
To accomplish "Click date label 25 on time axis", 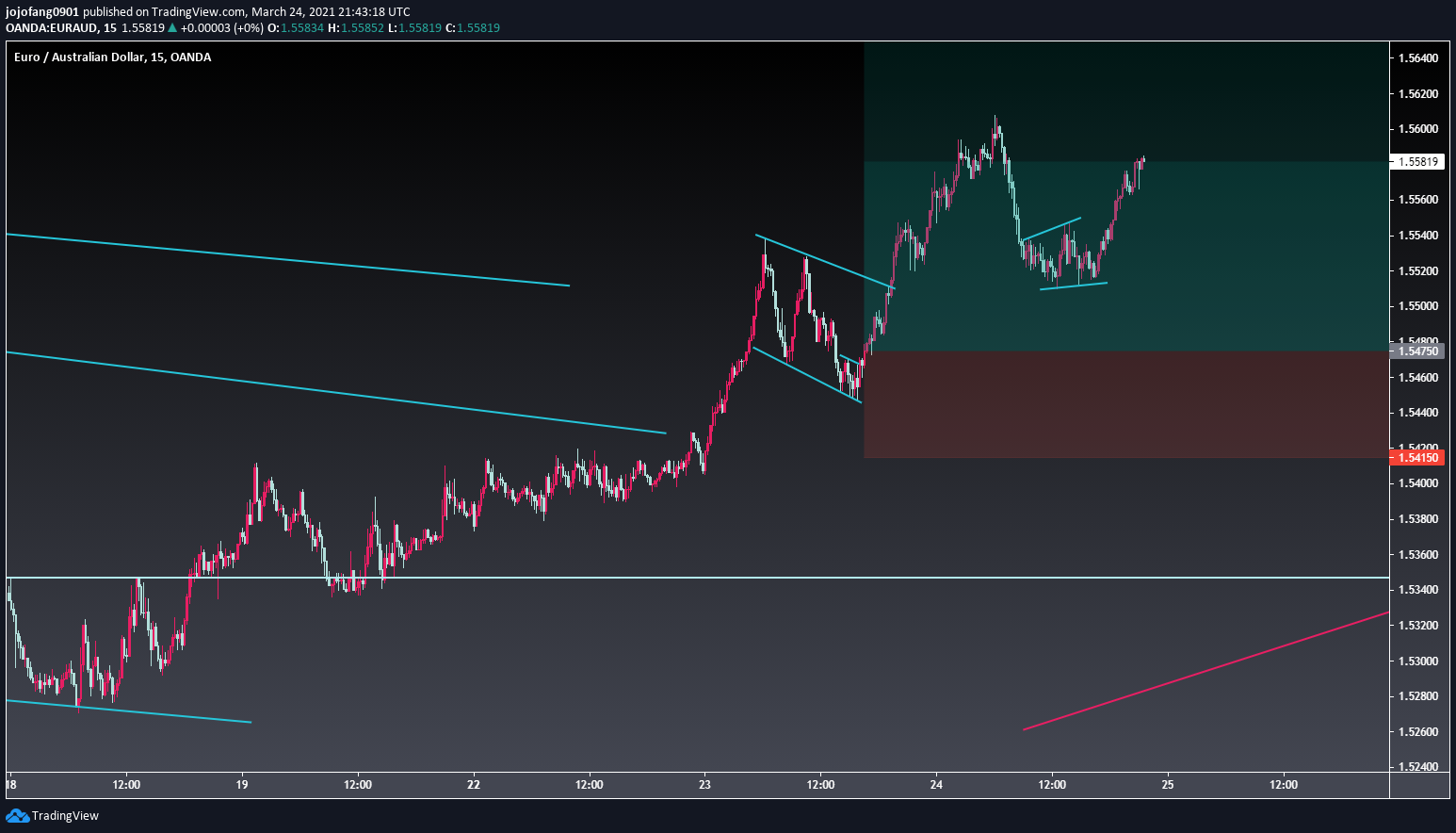I will click(1168, 785).
